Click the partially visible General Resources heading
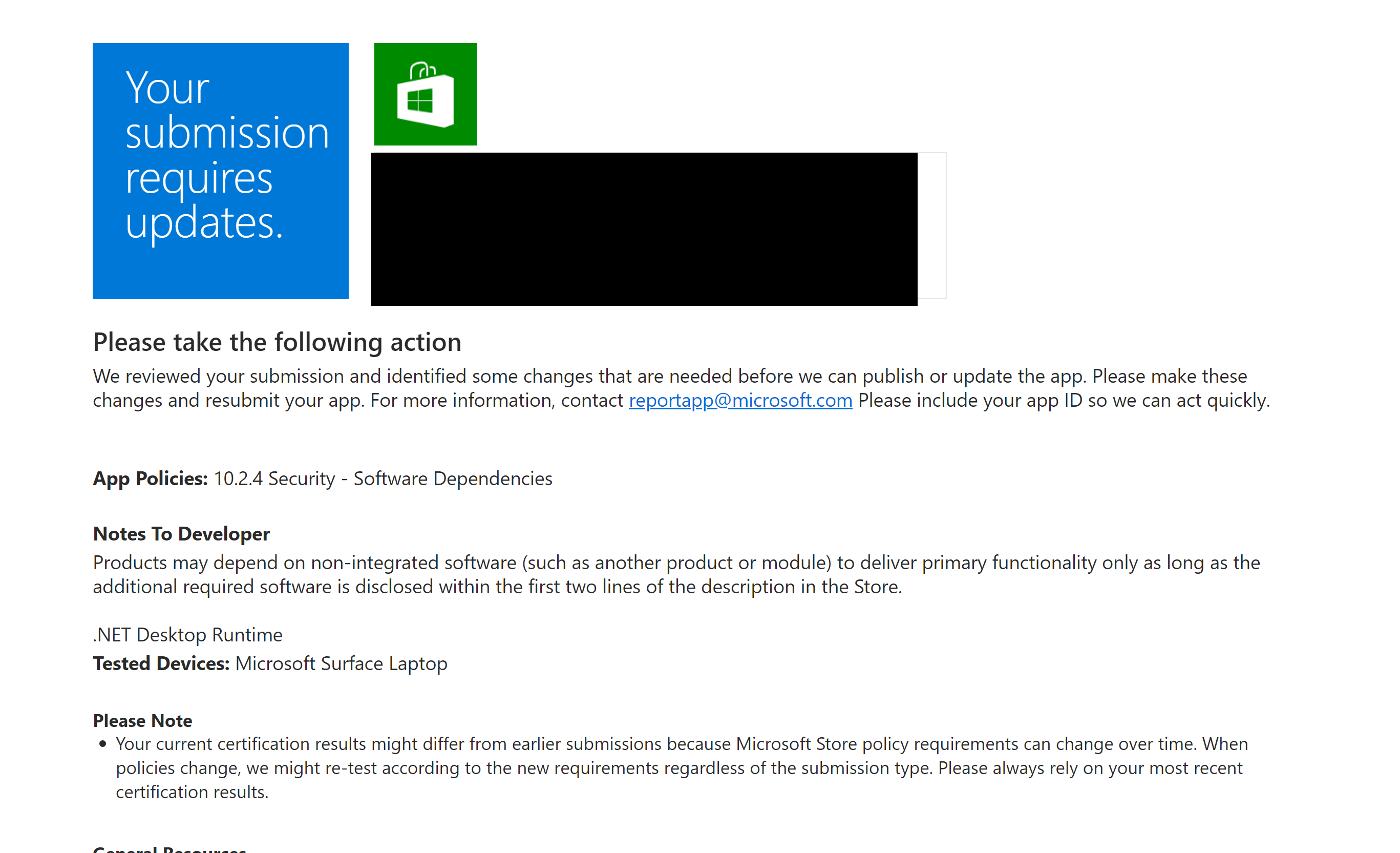This screenshot has width=1400, height=853. (169, 849)
